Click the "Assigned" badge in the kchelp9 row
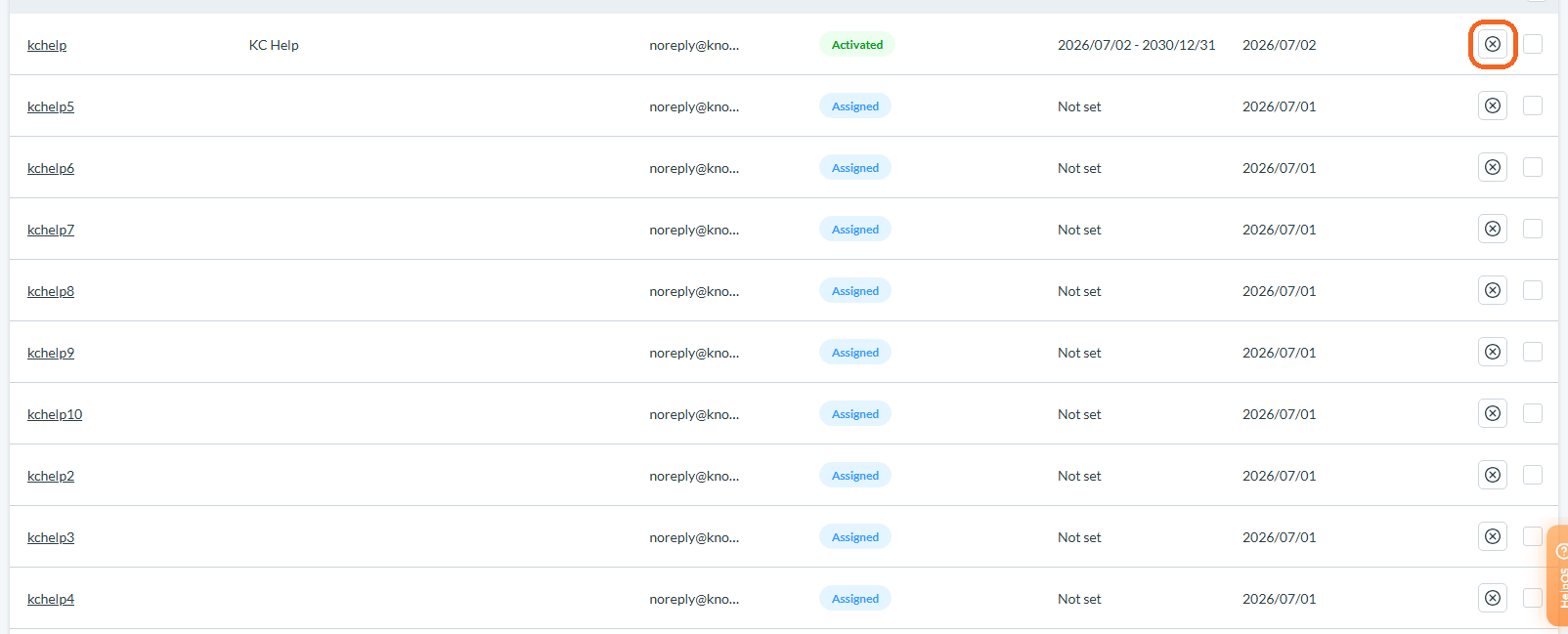Viewport: 1568px width, 634px height. (x=855, y=353)
